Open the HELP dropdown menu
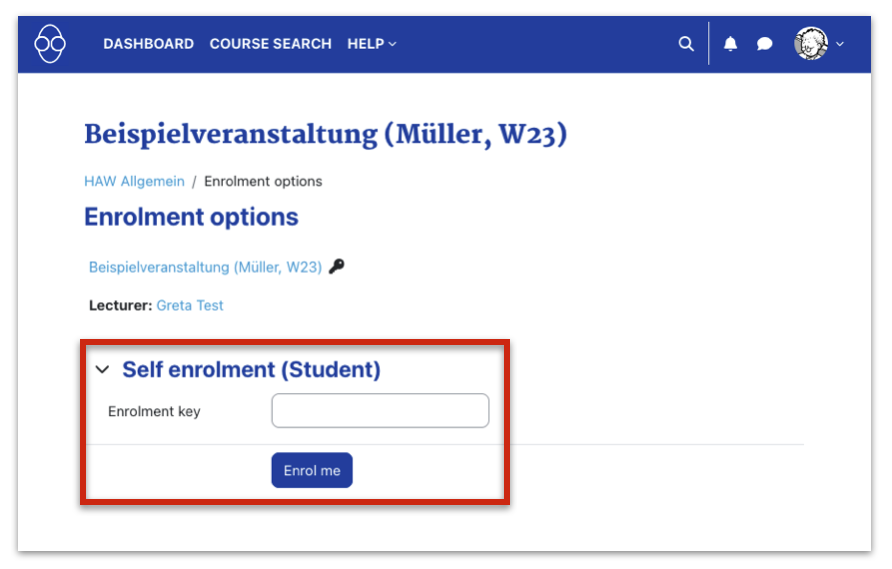 tap(371, 44)
